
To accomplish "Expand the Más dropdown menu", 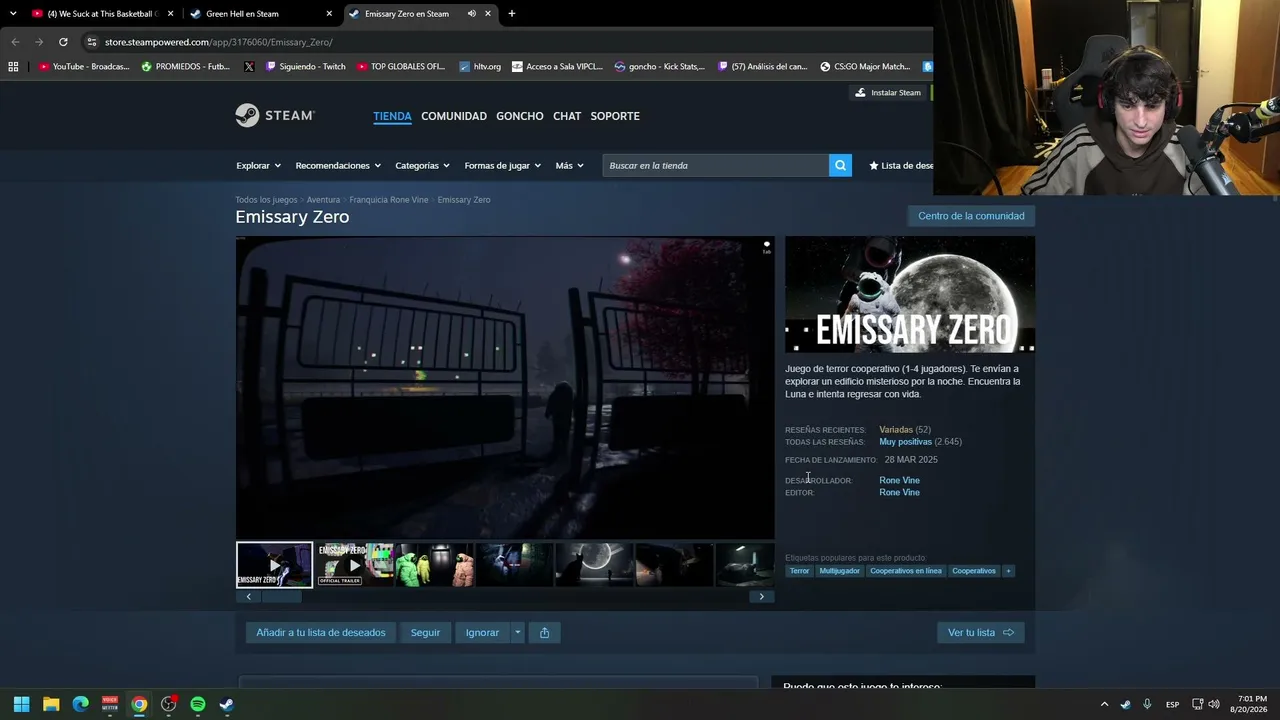I will click(569, 165).
